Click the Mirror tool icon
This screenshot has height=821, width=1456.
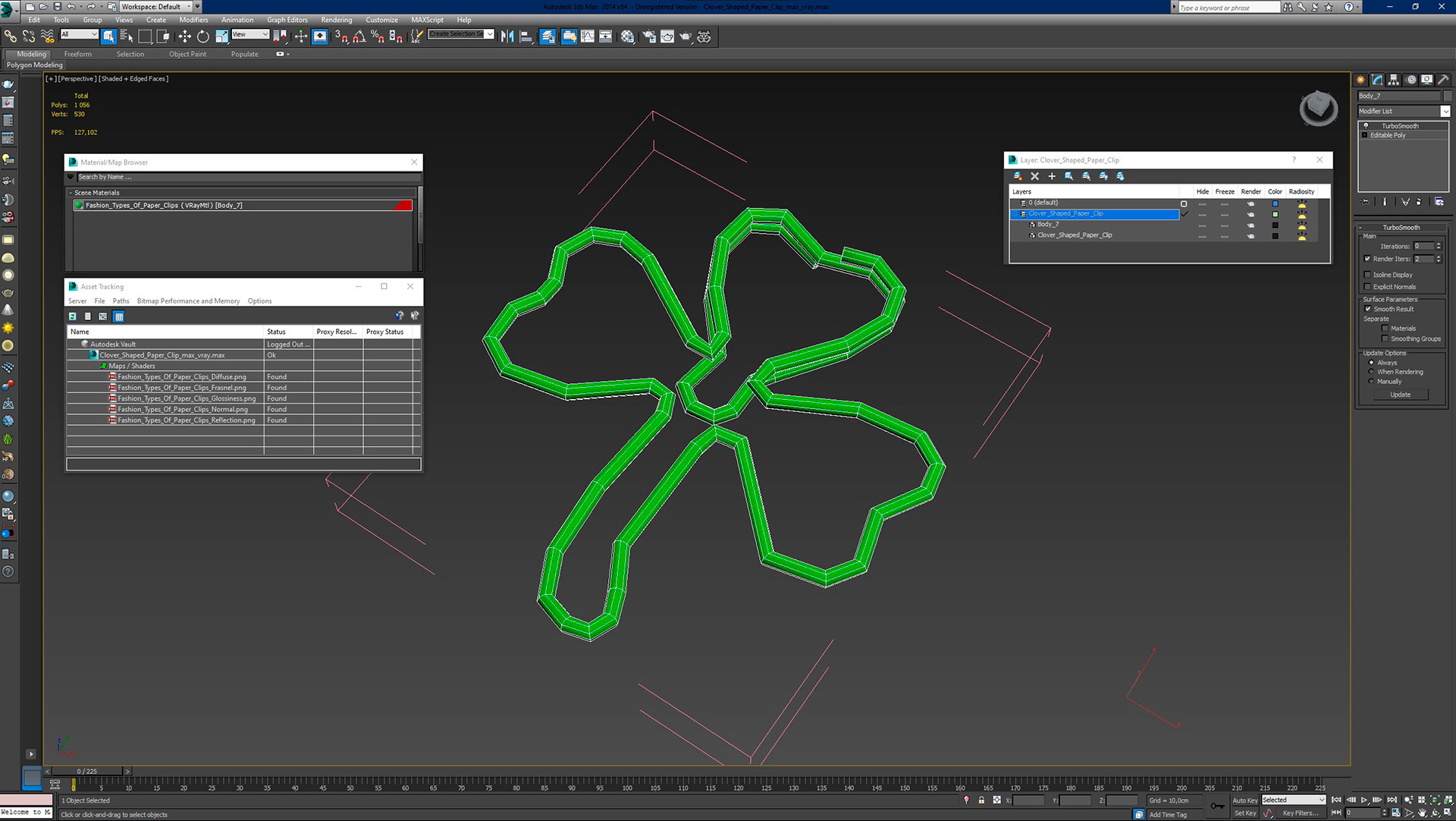[507, 36]
